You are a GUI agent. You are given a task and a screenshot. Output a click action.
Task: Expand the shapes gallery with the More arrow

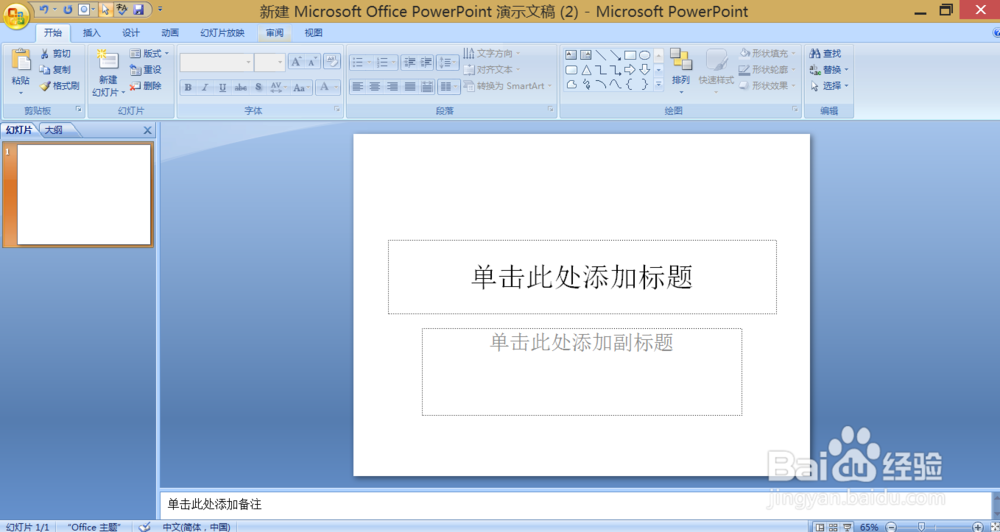tap(659, 84)
